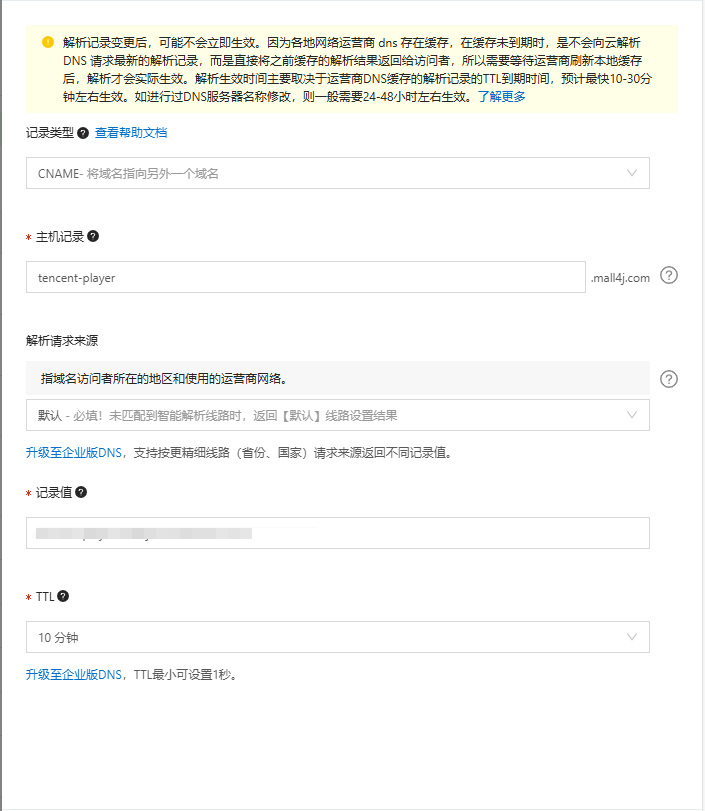Click the help icon beside 记录类型

pos(83,133)
